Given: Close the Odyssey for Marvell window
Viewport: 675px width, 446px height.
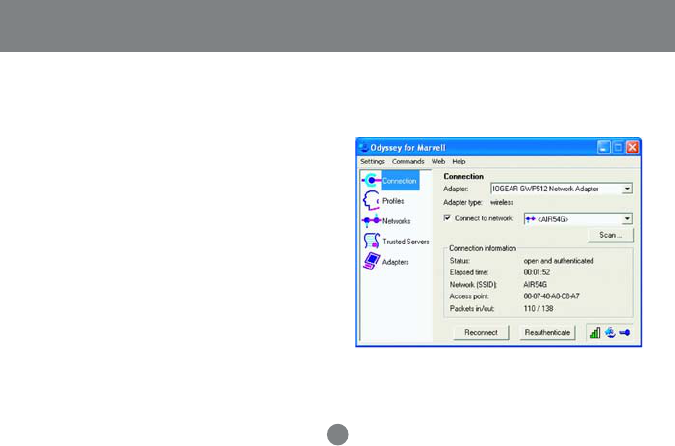Looking at the screenshot, I should [x=632, y=148].
